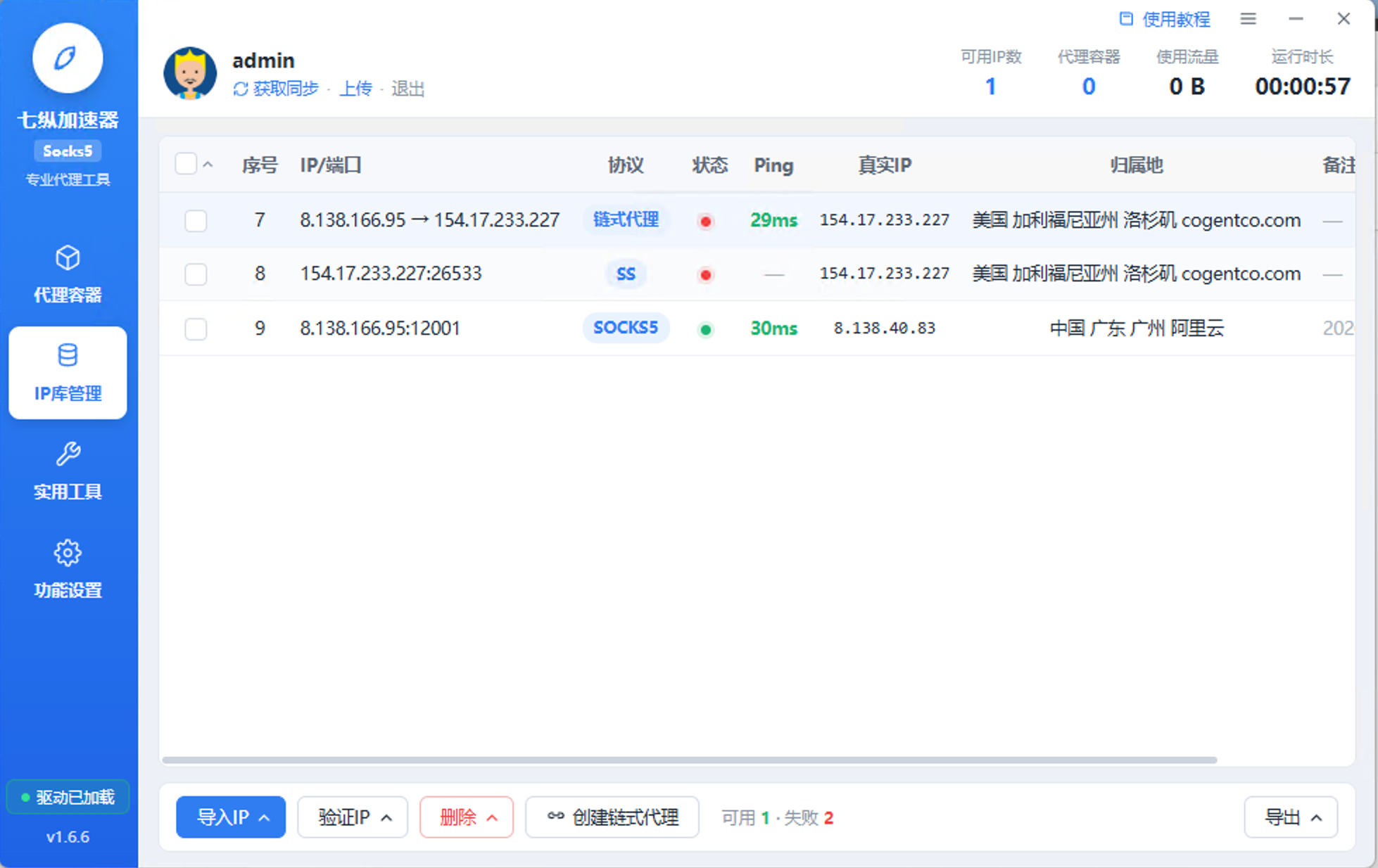Open the 实用工具 wrench icon
This screenshot has width=1378, height=868.
(68, 454)
